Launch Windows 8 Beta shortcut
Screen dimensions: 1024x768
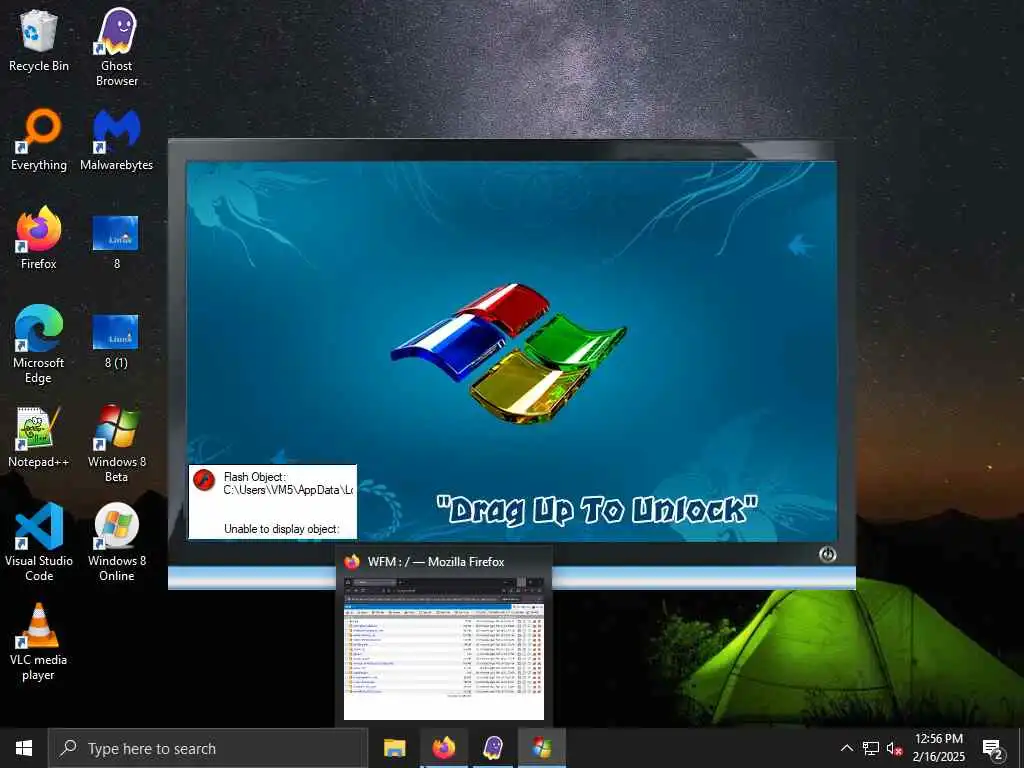pos(116,444)
